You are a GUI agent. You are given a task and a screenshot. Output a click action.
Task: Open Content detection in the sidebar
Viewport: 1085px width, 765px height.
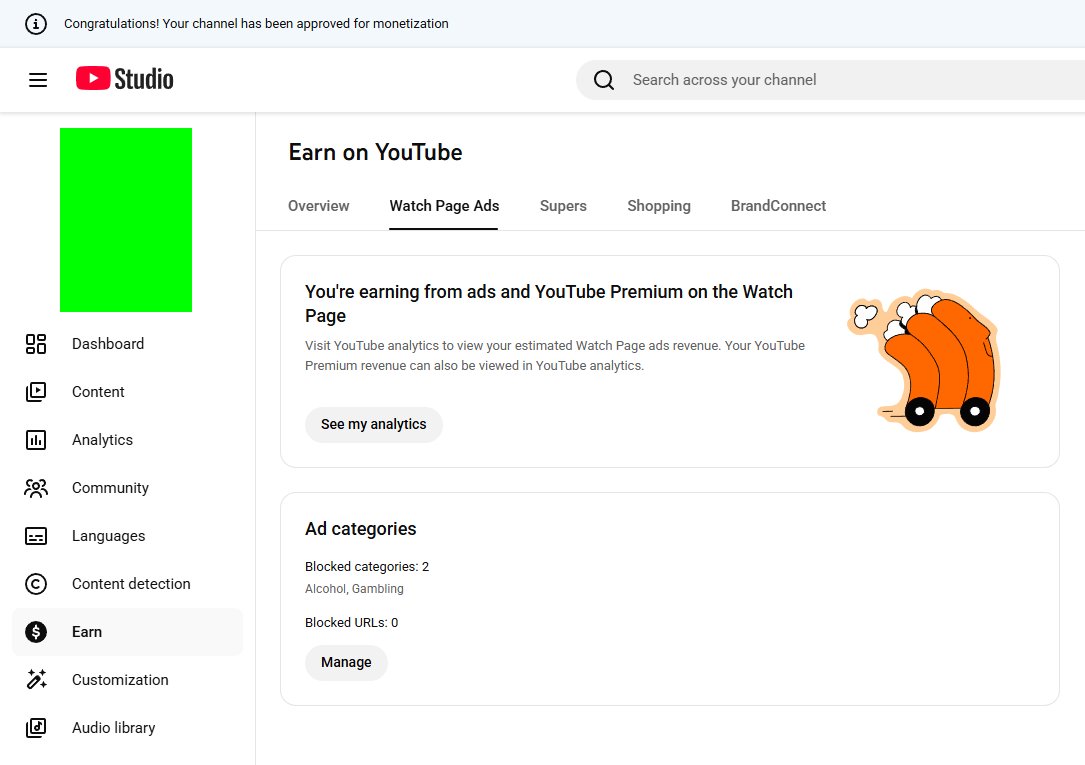[127, 584]
